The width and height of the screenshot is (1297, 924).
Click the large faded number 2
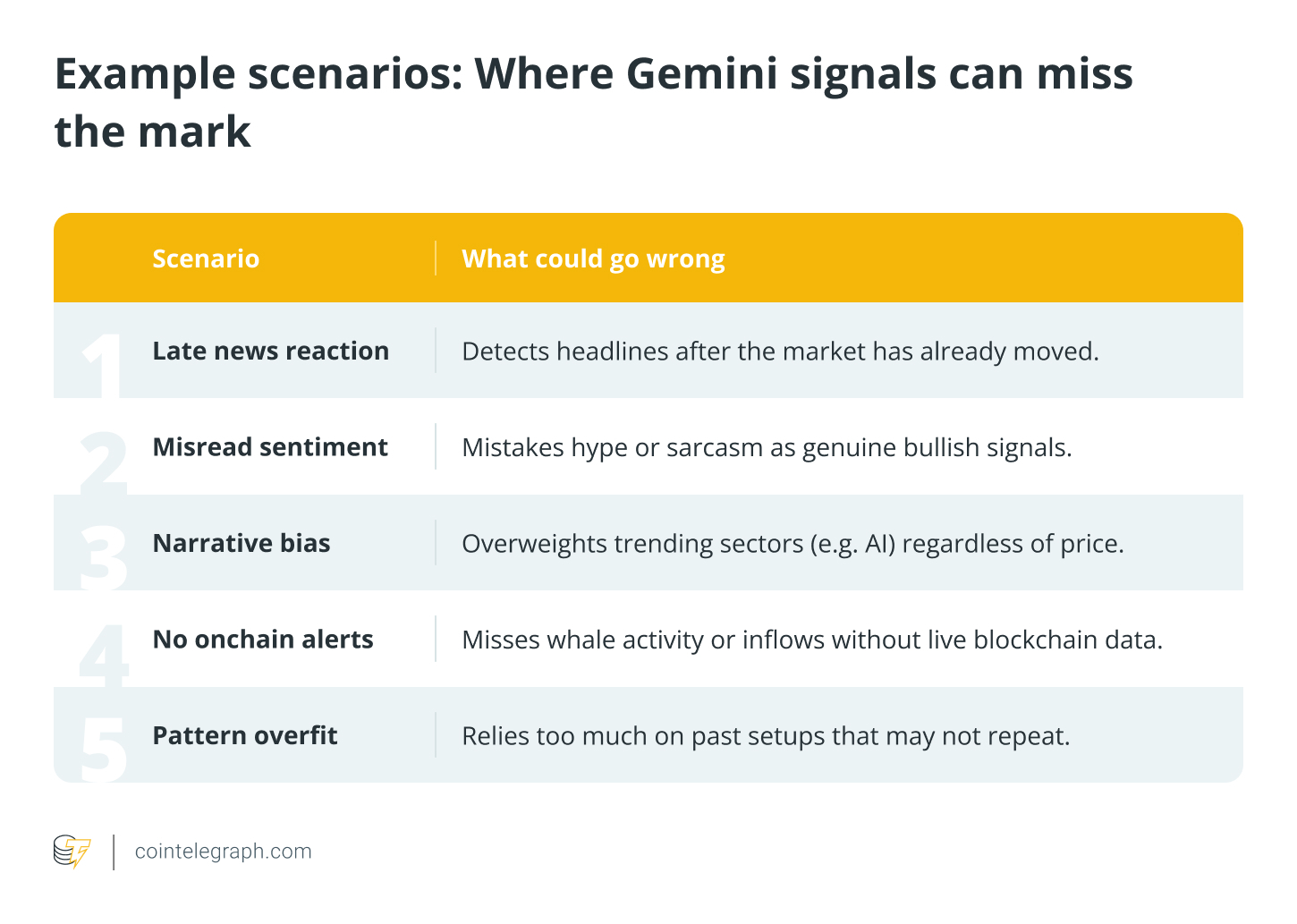[104, 462]
